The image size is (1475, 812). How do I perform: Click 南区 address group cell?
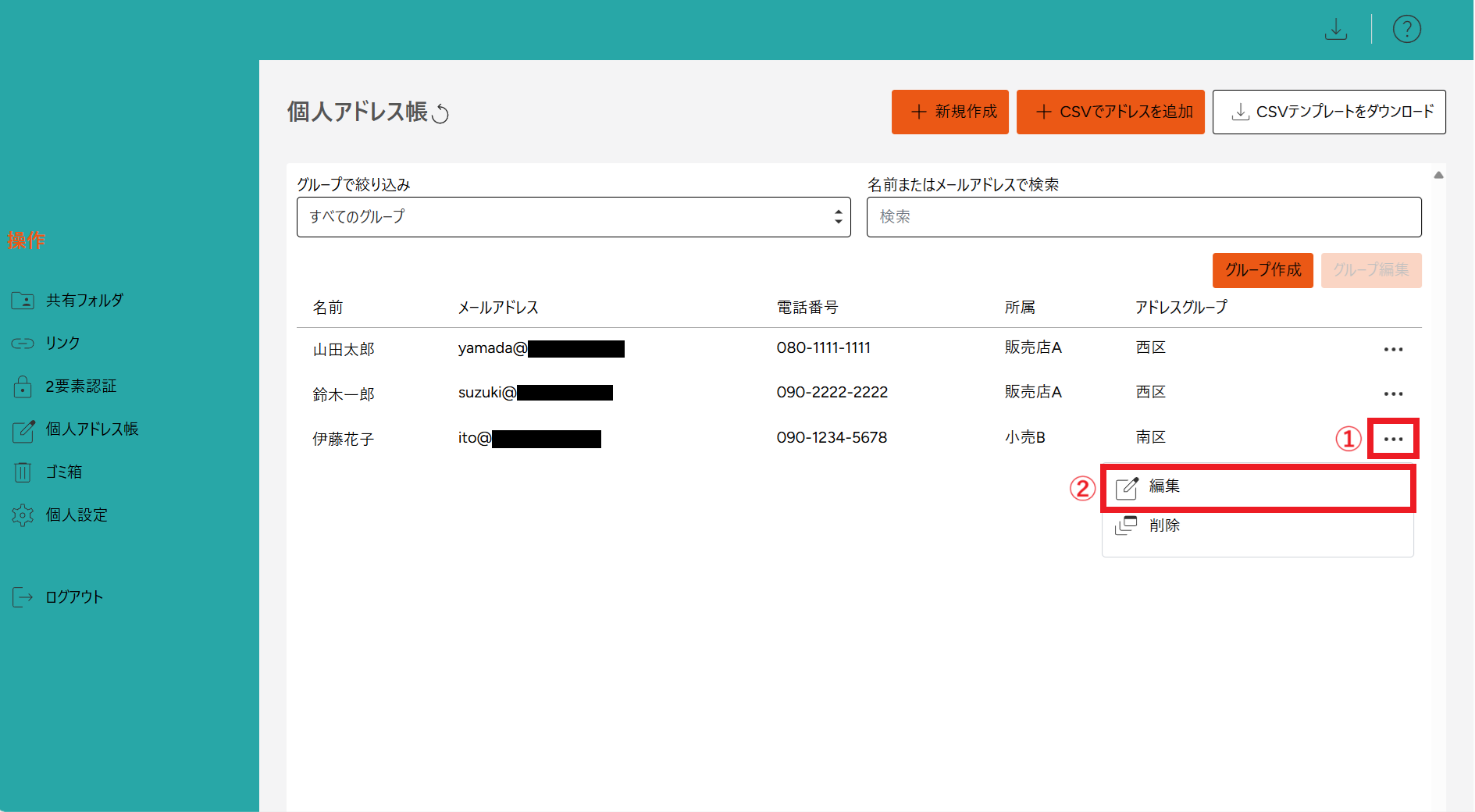coord(1150,438)
